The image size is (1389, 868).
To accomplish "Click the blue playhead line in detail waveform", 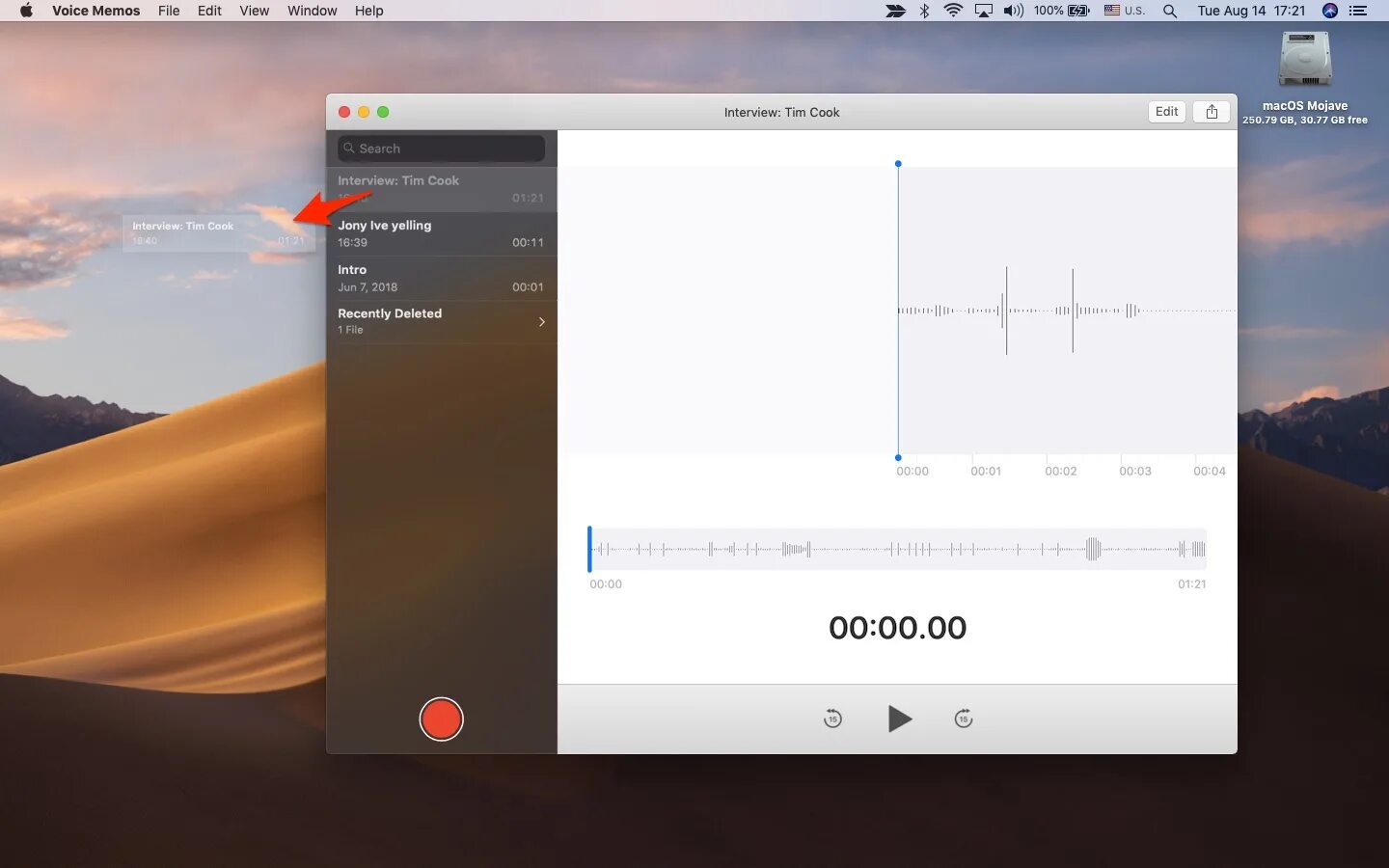I will coord(898,311).
